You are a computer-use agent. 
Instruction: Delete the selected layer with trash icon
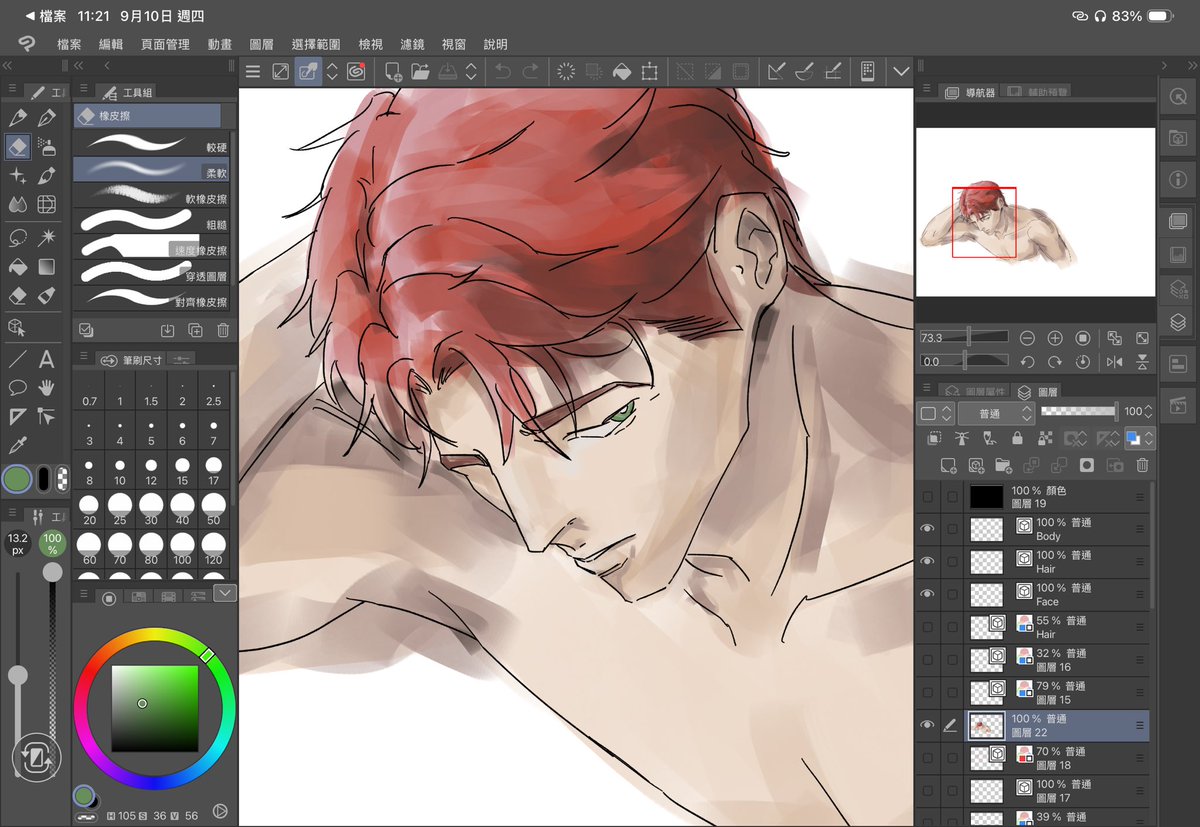coord(1142,465)
